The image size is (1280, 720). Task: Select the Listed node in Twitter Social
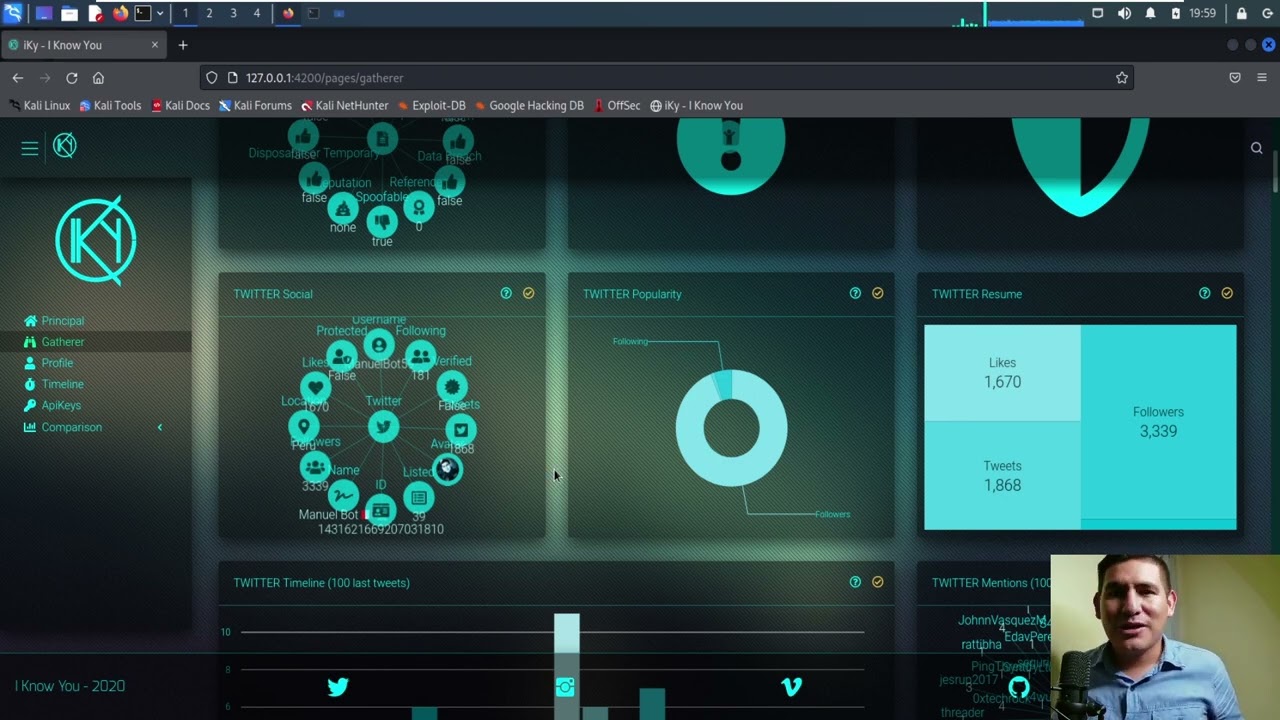[419, 497]
